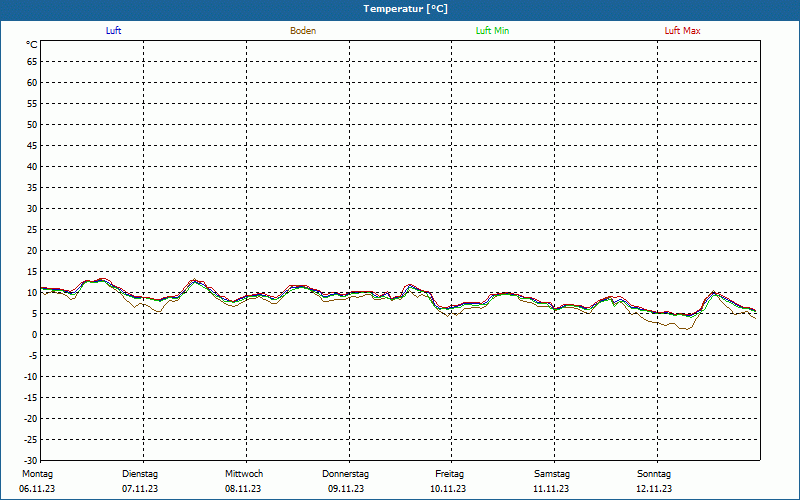This screenshot has width=800, height=500.
Task: Click the Sonntag day label
Action: [654, 474]
